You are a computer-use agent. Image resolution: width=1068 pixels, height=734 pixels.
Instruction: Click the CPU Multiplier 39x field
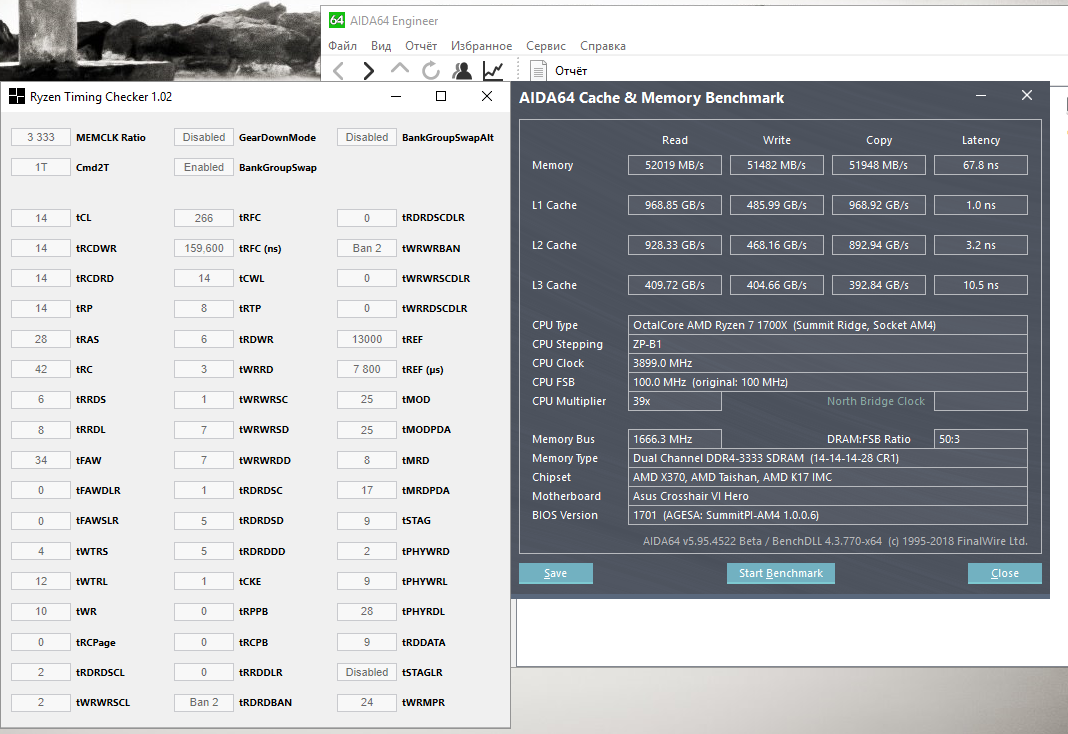pos(674,401)
